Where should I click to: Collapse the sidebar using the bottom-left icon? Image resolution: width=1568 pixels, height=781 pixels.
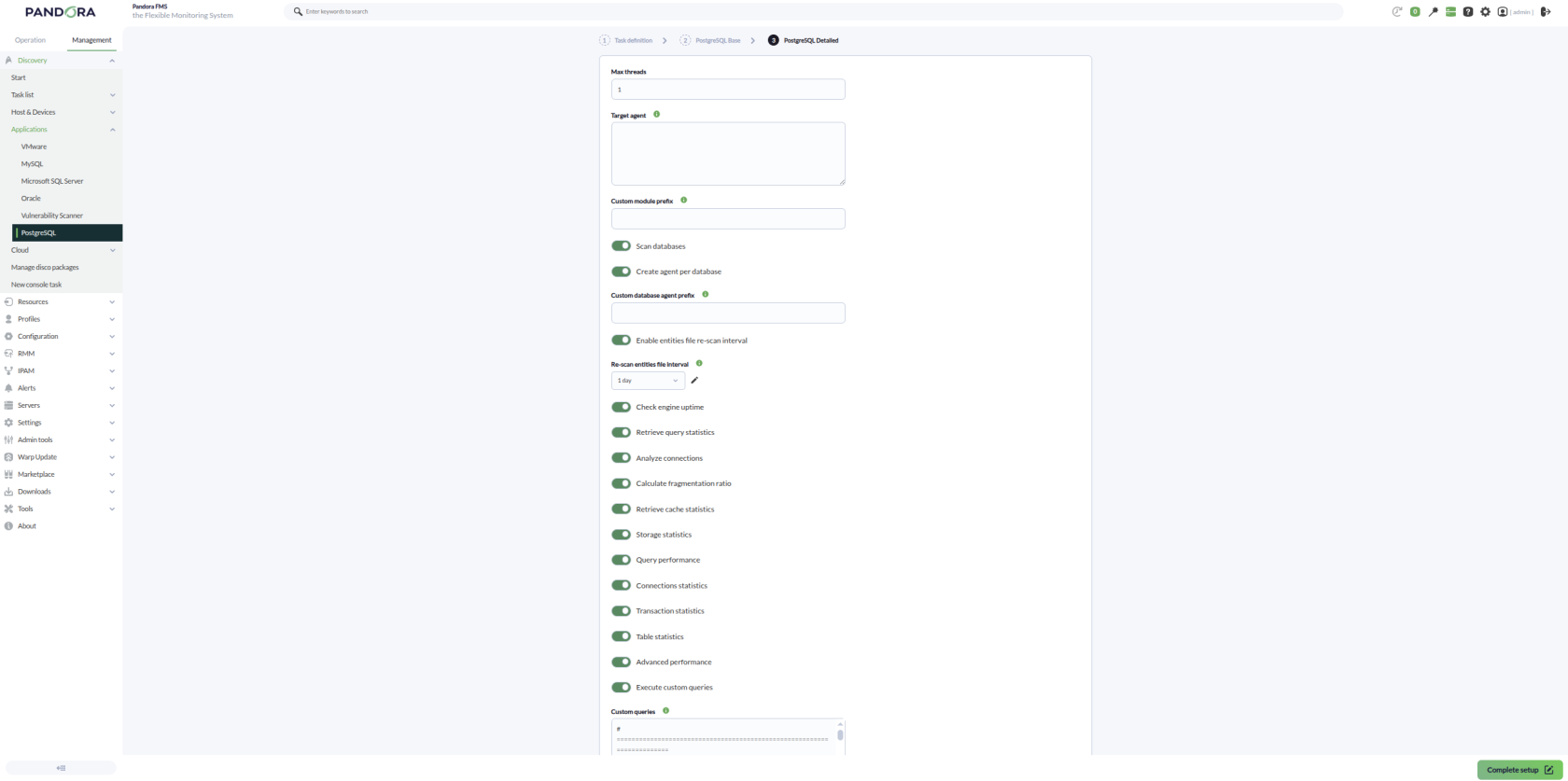click(61, 768)
